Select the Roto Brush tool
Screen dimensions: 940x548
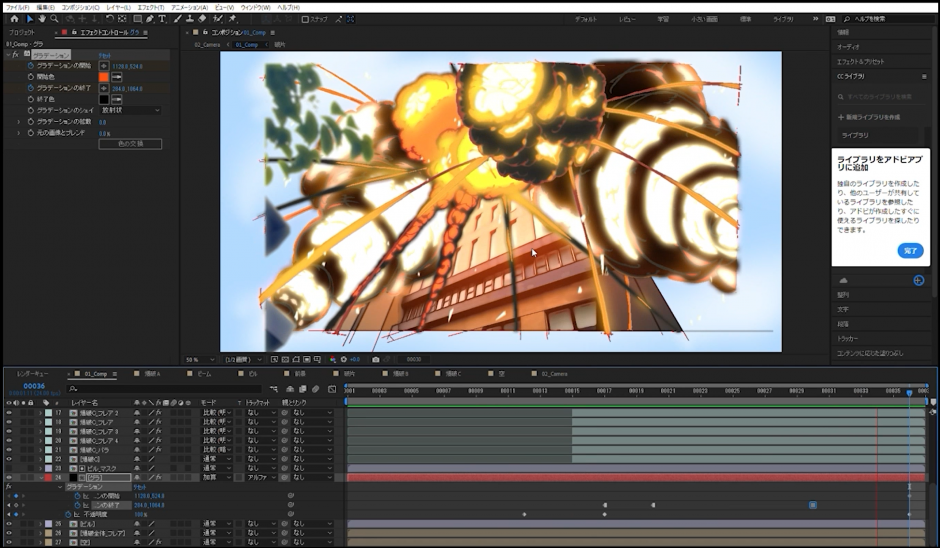pyautogui.click(x=218, y=19)
